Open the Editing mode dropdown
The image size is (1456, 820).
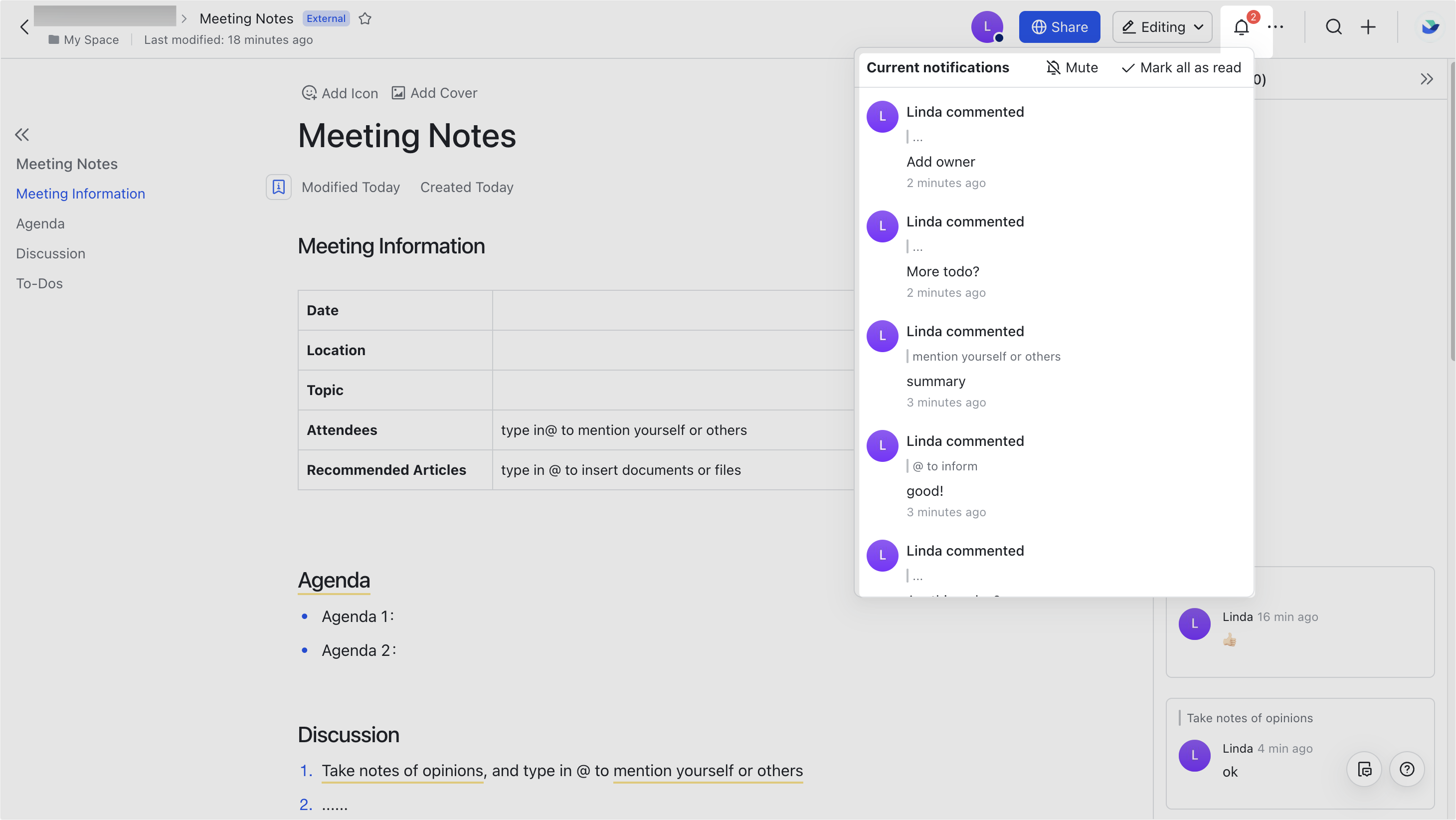[1162, 26]
